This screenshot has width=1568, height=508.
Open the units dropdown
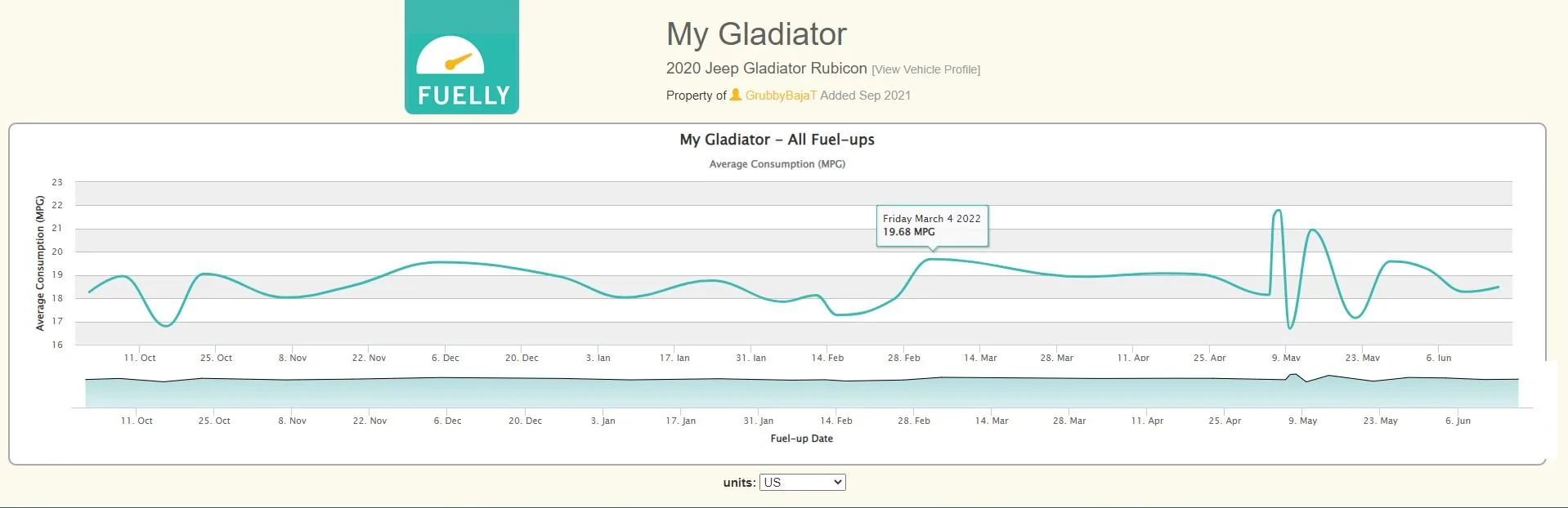click(x=802, y=483)
